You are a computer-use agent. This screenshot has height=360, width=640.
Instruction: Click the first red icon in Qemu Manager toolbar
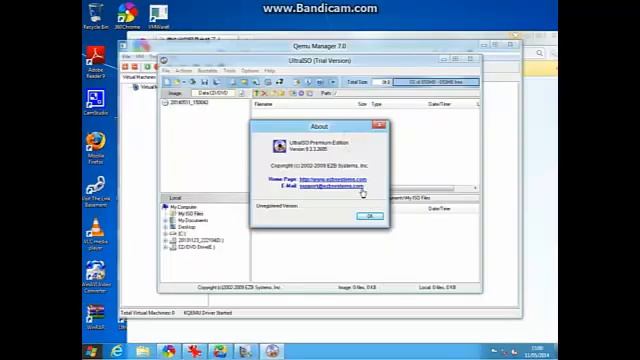125,67
